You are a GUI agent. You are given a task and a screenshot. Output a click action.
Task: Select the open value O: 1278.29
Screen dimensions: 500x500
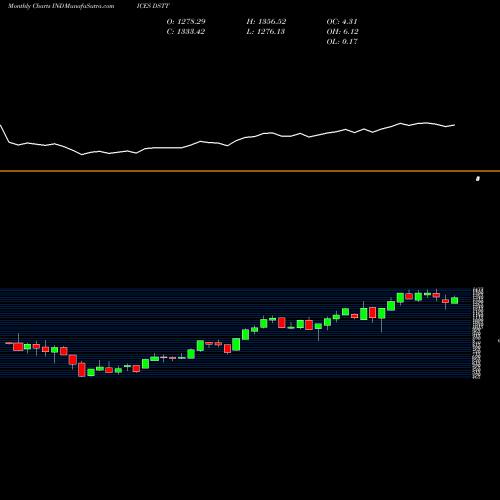tap(186, 21)
